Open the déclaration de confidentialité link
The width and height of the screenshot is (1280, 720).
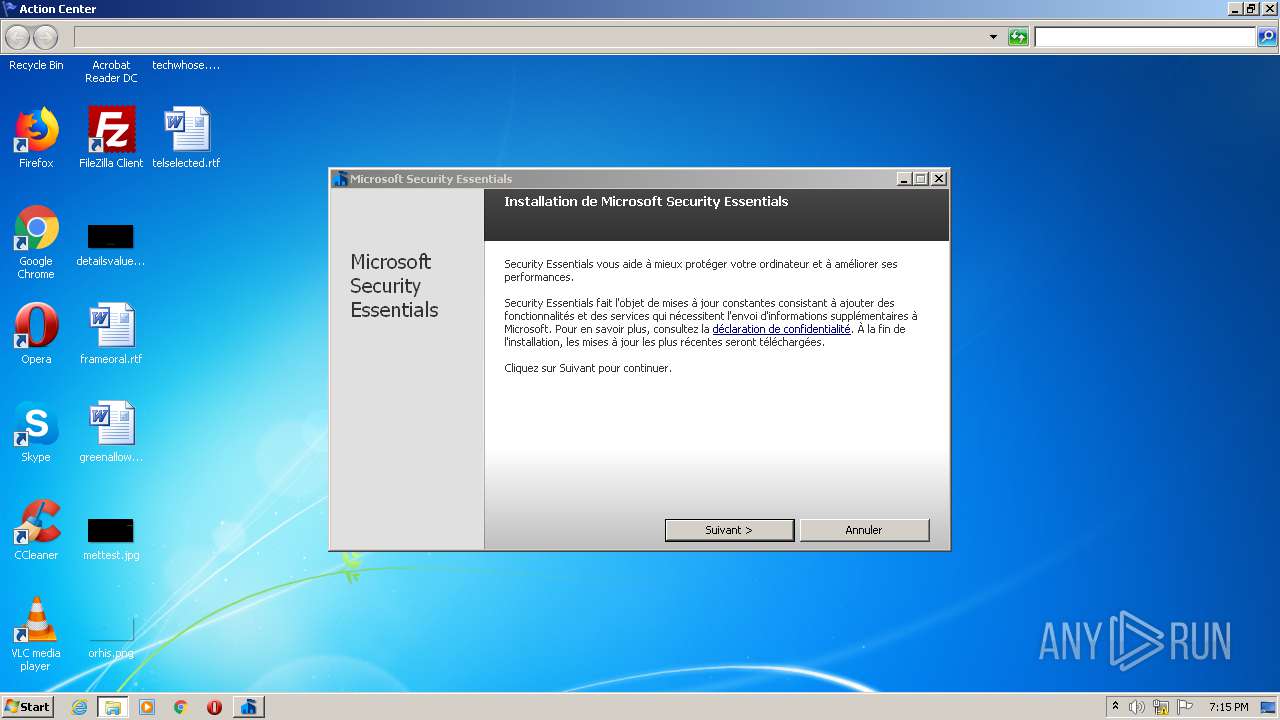pyautogui.click(x=781, y=329)
